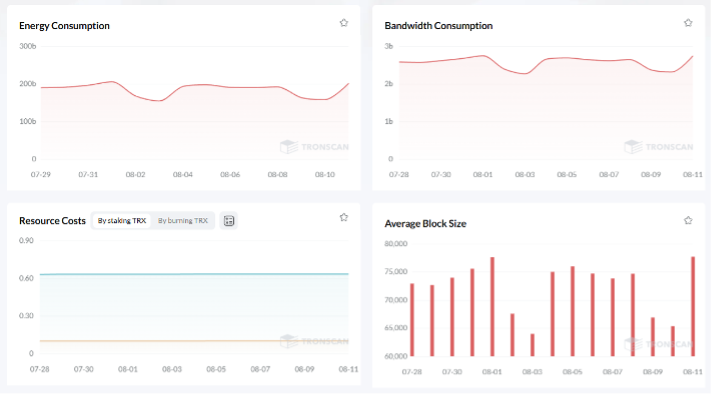Select the By staking TRX option

coord(122,221)
